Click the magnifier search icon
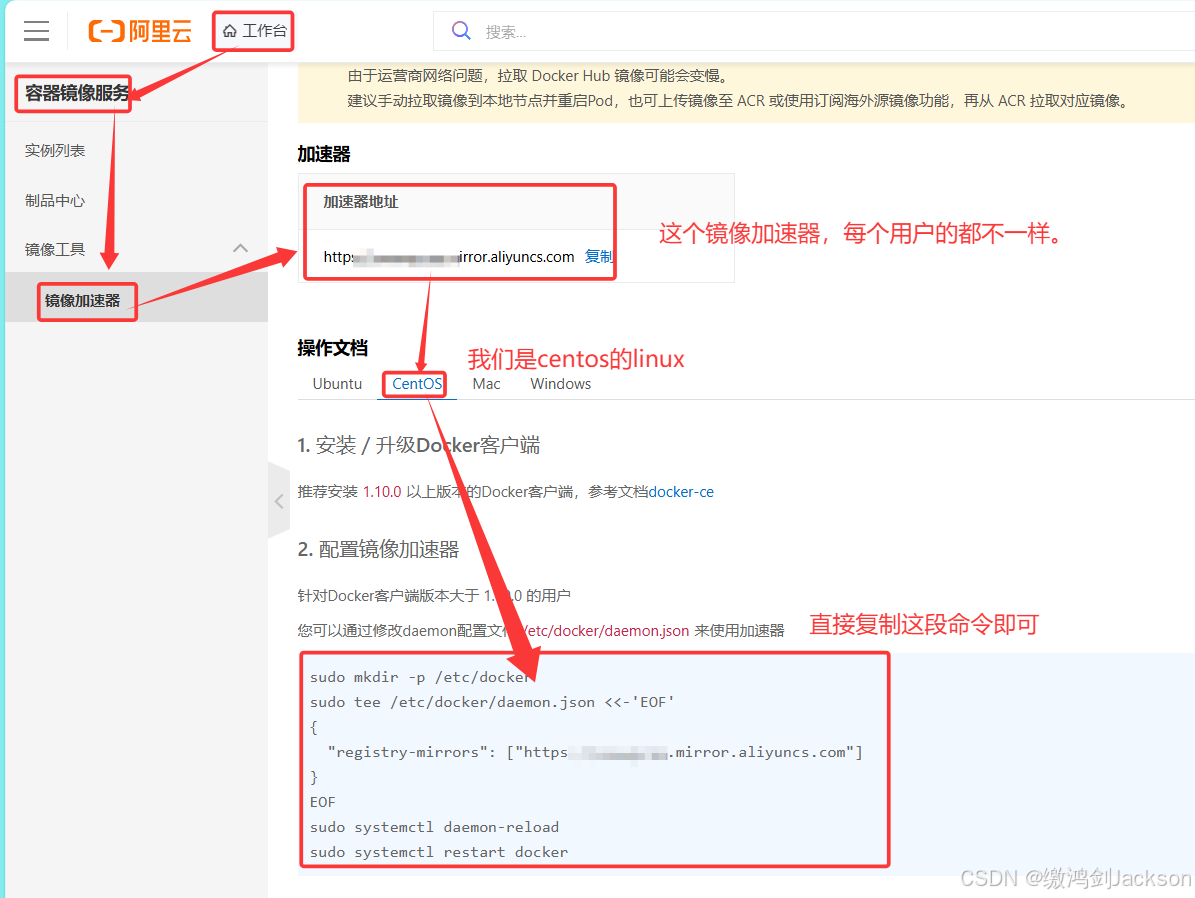Viewport: 1195px width, 898px height. point(461,30)
